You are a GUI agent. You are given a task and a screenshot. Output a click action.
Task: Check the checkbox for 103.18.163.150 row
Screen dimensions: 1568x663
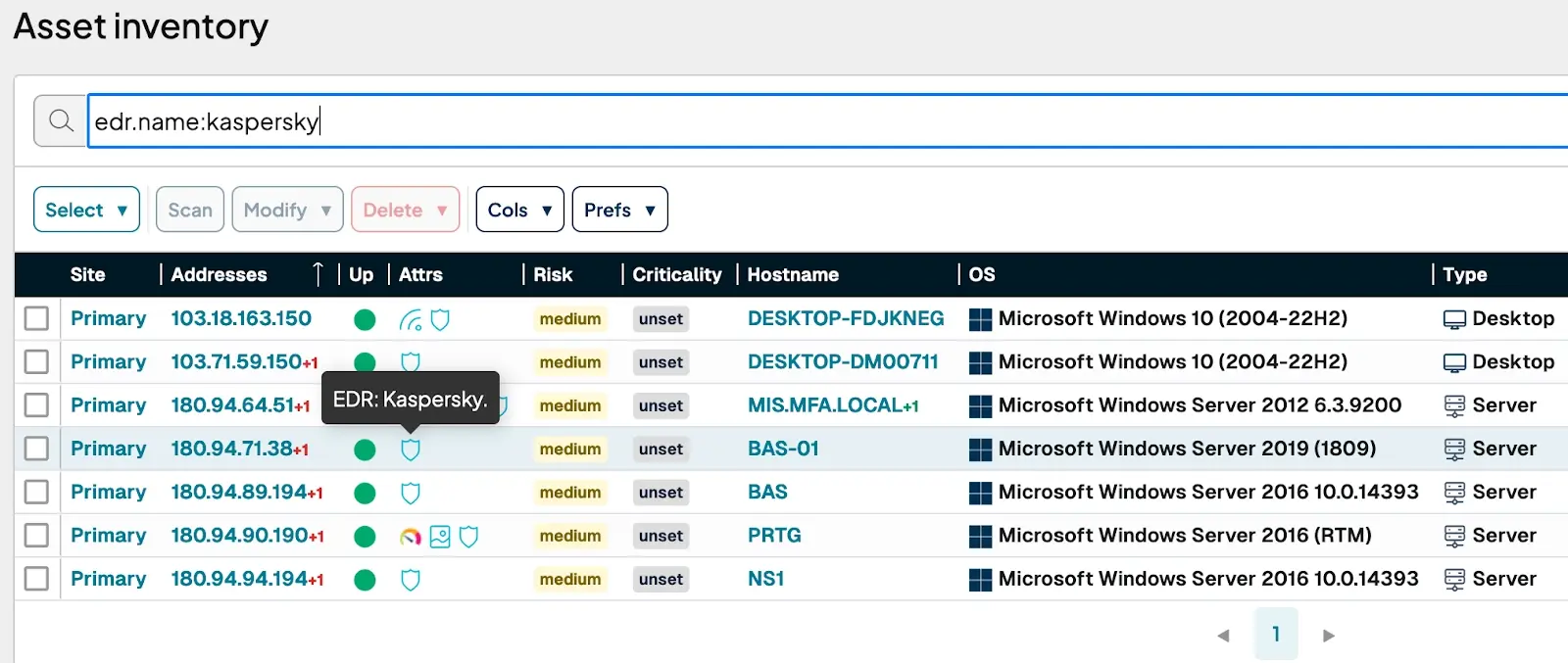tap(36, 318)
